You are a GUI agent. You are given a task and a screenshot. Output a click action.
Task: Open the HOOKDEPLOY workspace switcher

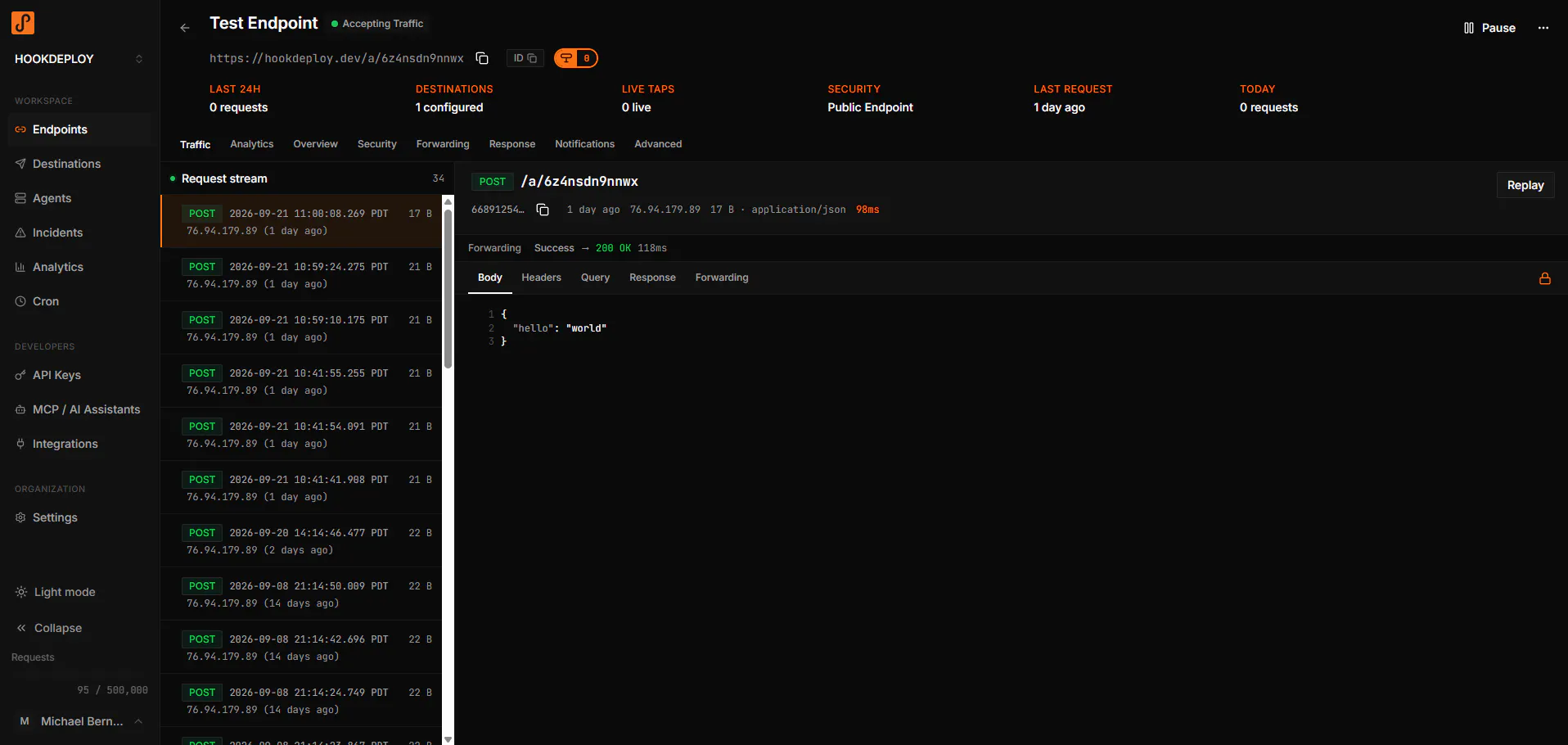79,59
